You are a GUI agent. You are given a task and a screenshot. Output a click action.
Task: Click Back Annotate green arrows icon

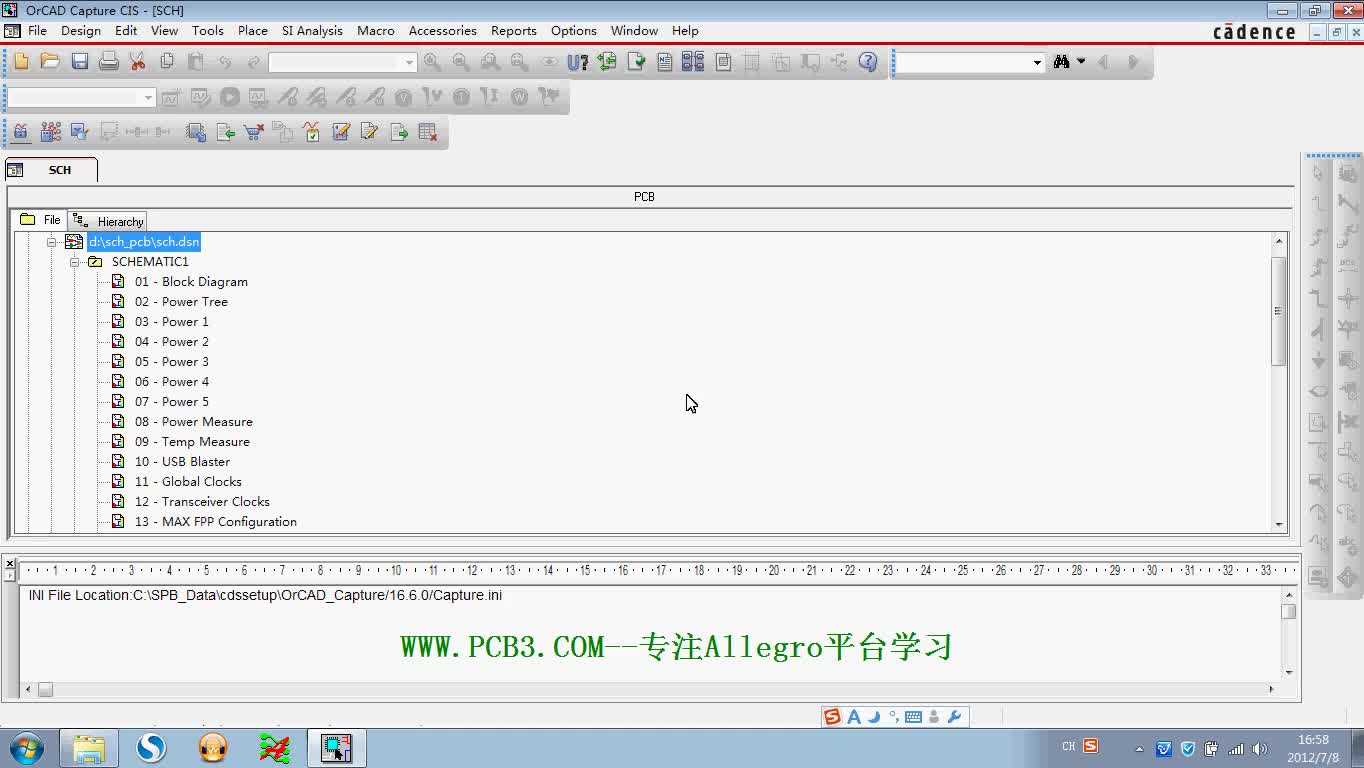pyautogui.click(x=607, y=62)
